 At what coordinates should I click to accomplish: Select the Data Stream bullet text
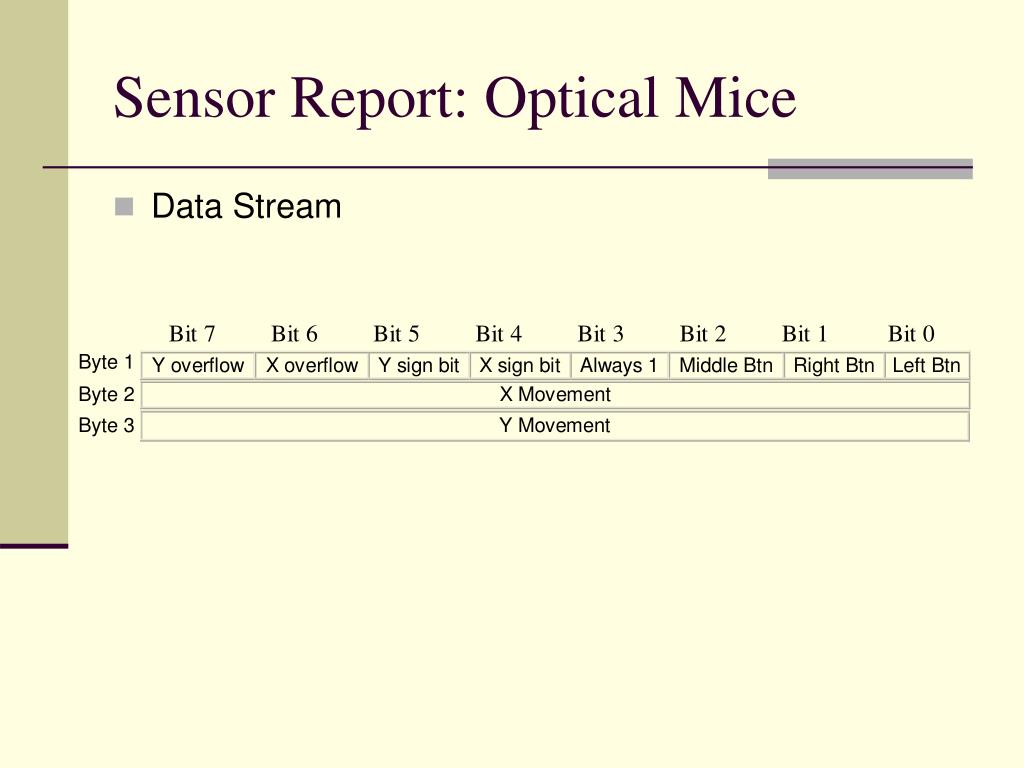coord(246,206)
